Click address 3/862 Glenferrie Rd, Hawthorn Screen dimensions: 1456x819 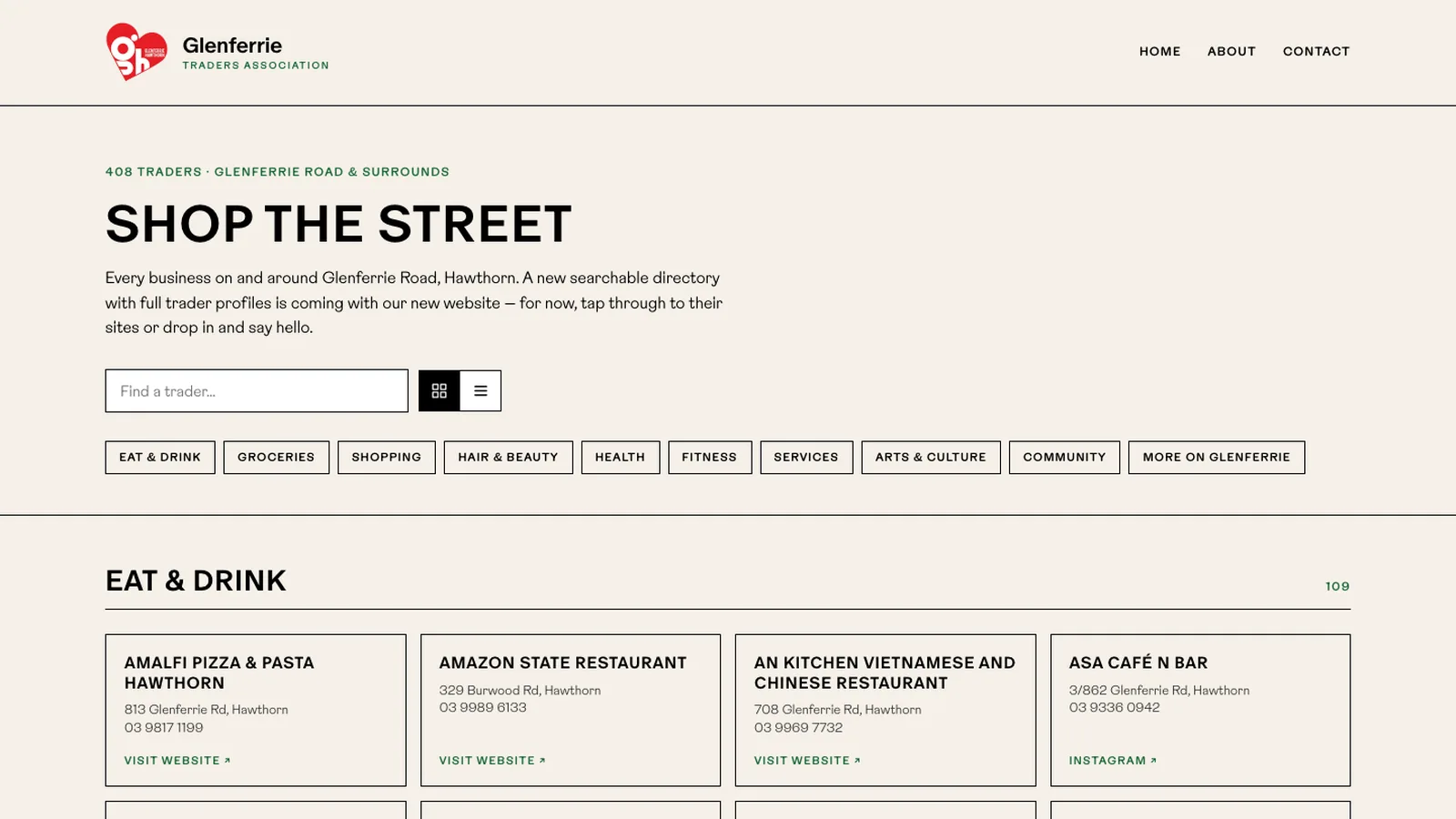tap(1159, 691)
